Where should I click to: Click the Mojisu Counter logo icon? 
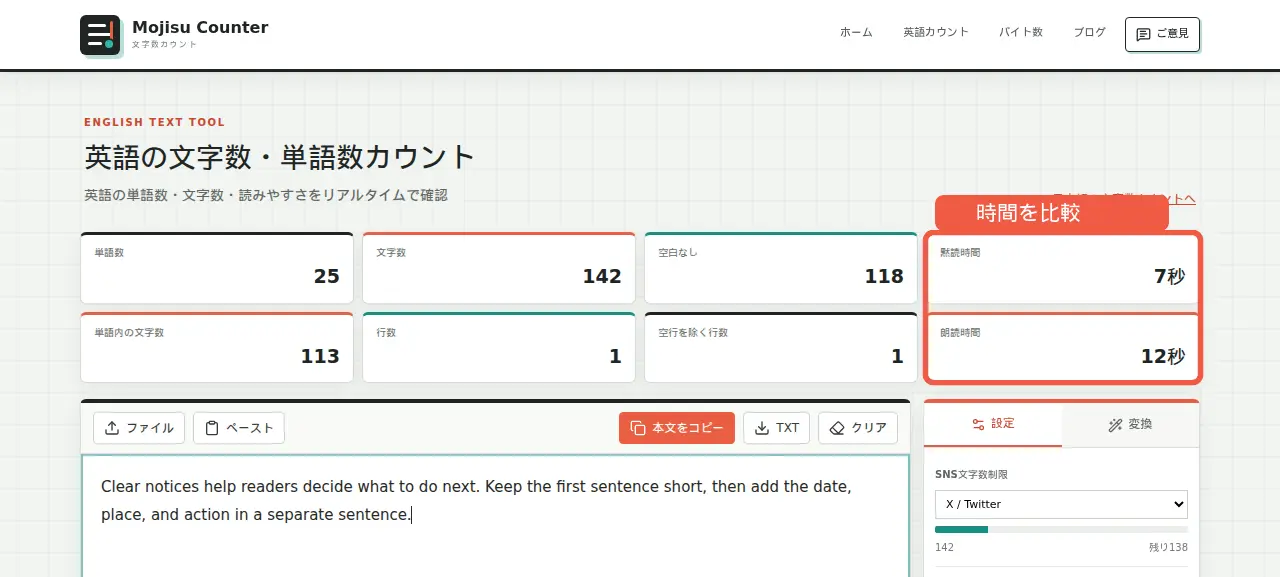(100, 35)
